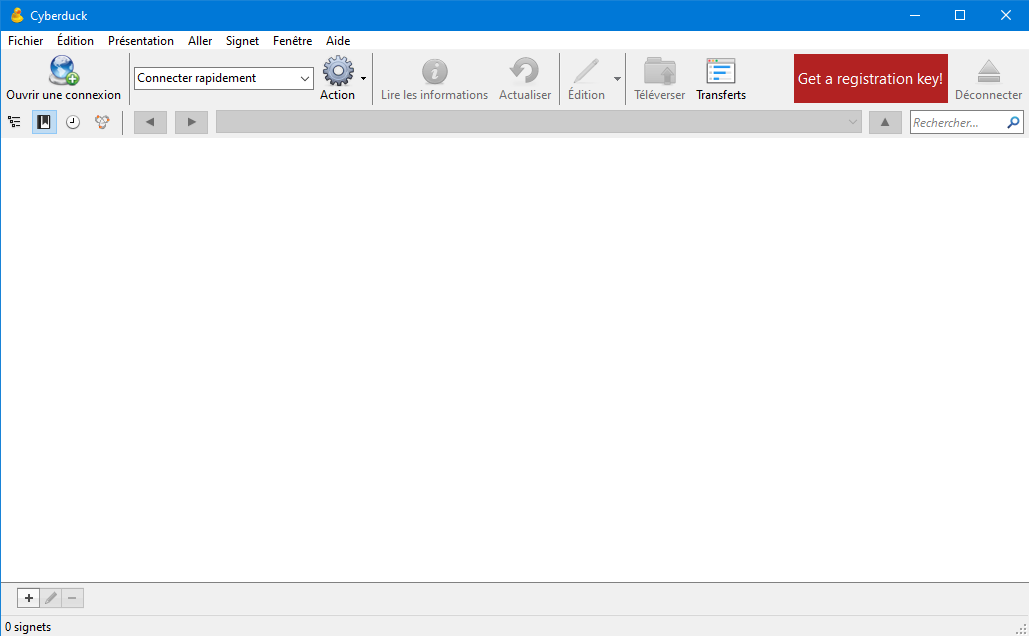Close the Cyberduck window
The height and width of the screenshot is (636, 1029).
point(1005,15)
